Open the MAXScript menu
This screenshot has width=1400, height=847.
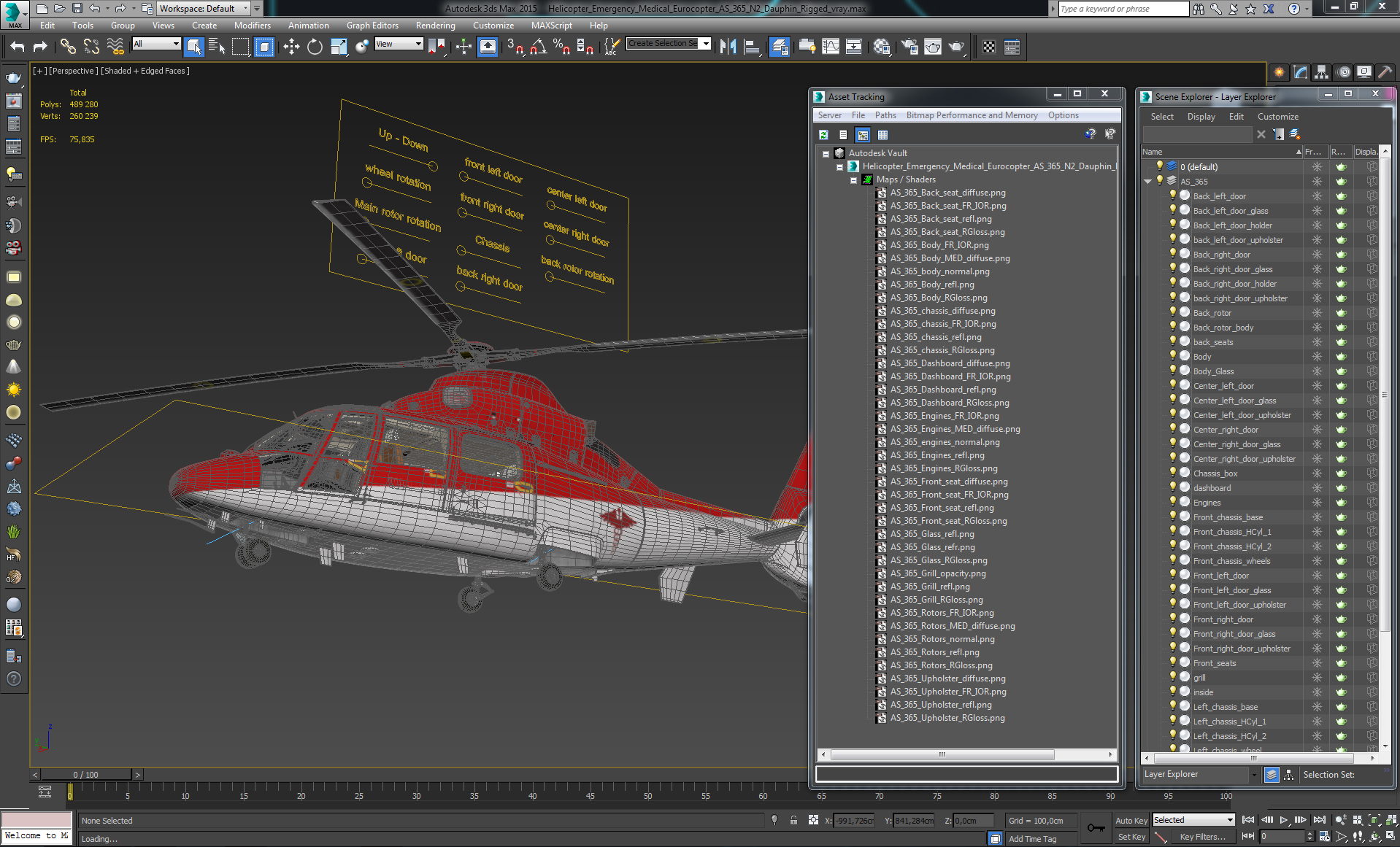(552, 26)
